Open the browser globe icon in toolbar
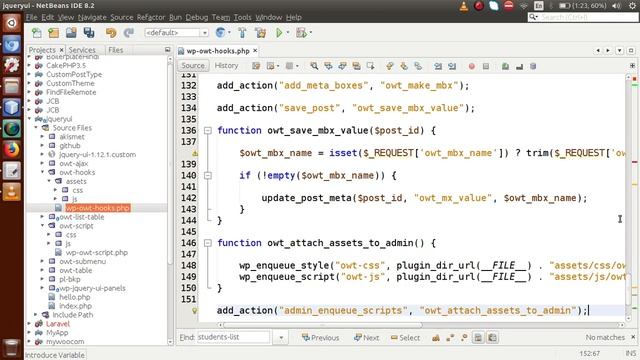Image resolution: width=640 pixels, height=360 pixels. tap(220, 33)
